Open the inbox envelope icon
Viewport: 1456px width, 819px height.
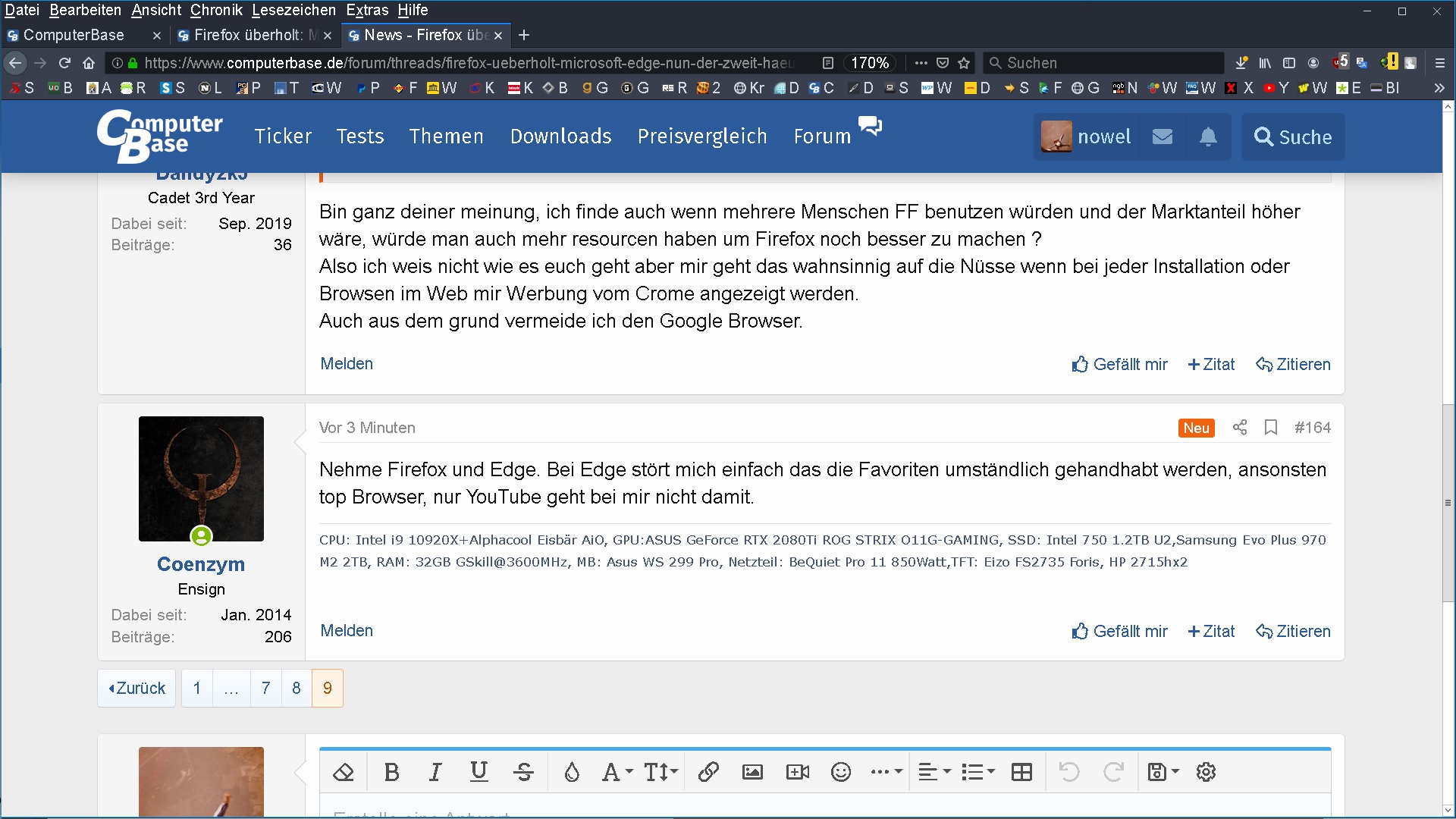(x=1163, y=137)
